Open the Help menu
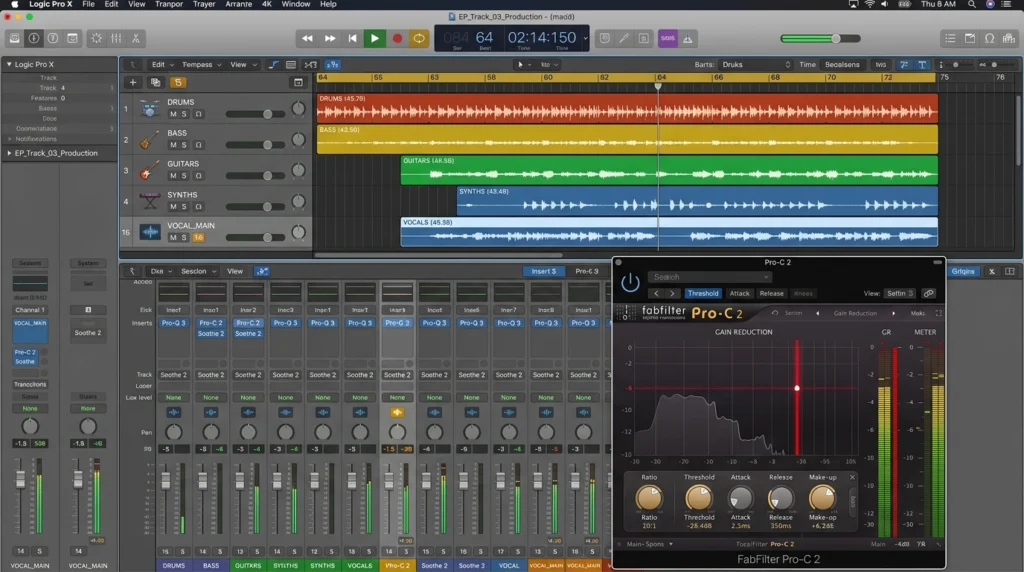Viewport: 1024px width, 572px height. (328, 4)
